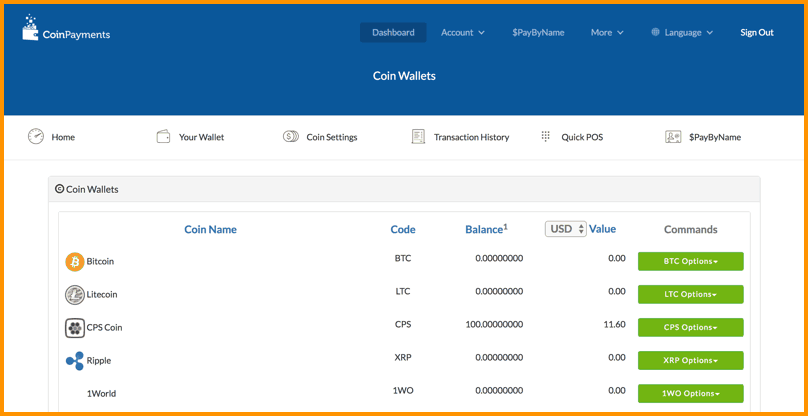
Task: Click the Home speedometer icon
Action: [x=36, y=137]
